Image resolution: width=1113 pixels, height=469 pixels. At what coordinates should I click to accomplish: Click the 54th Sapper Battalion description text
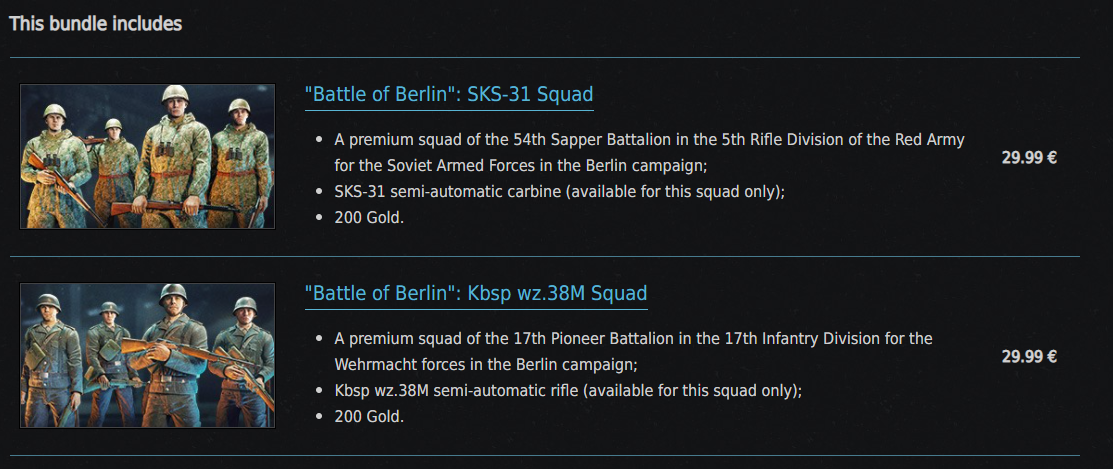point(649,140)
